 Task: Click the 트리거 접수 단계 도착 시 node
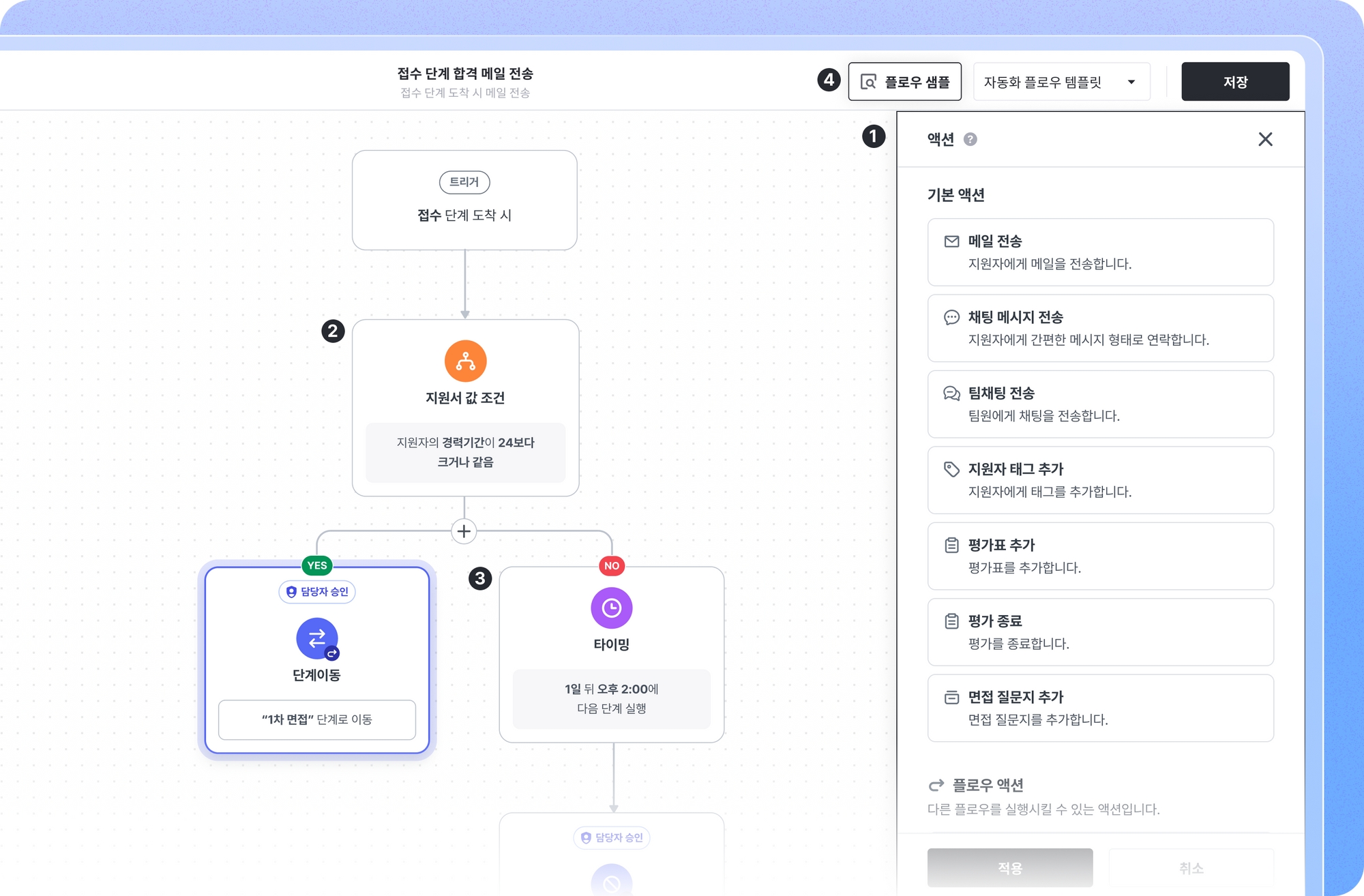coord(464,200)
